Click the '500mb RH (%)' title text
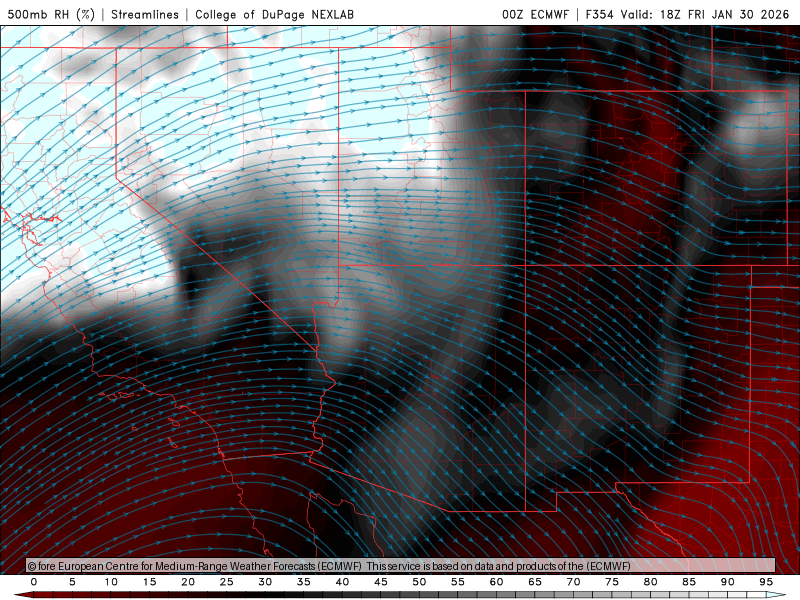Image resolution: width=800 pixels, height=600 pixels. (x=51, y=14)
